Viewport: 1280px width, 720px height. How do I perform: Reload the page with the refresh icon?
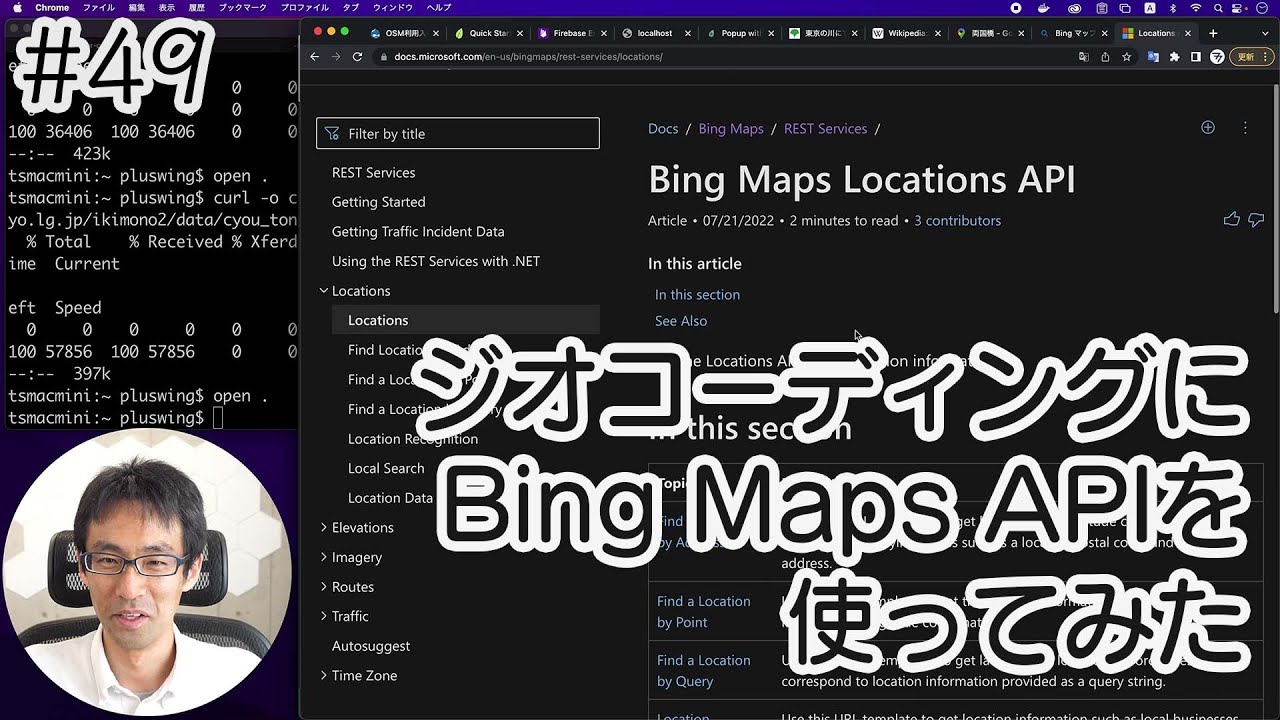pos(357,57)
